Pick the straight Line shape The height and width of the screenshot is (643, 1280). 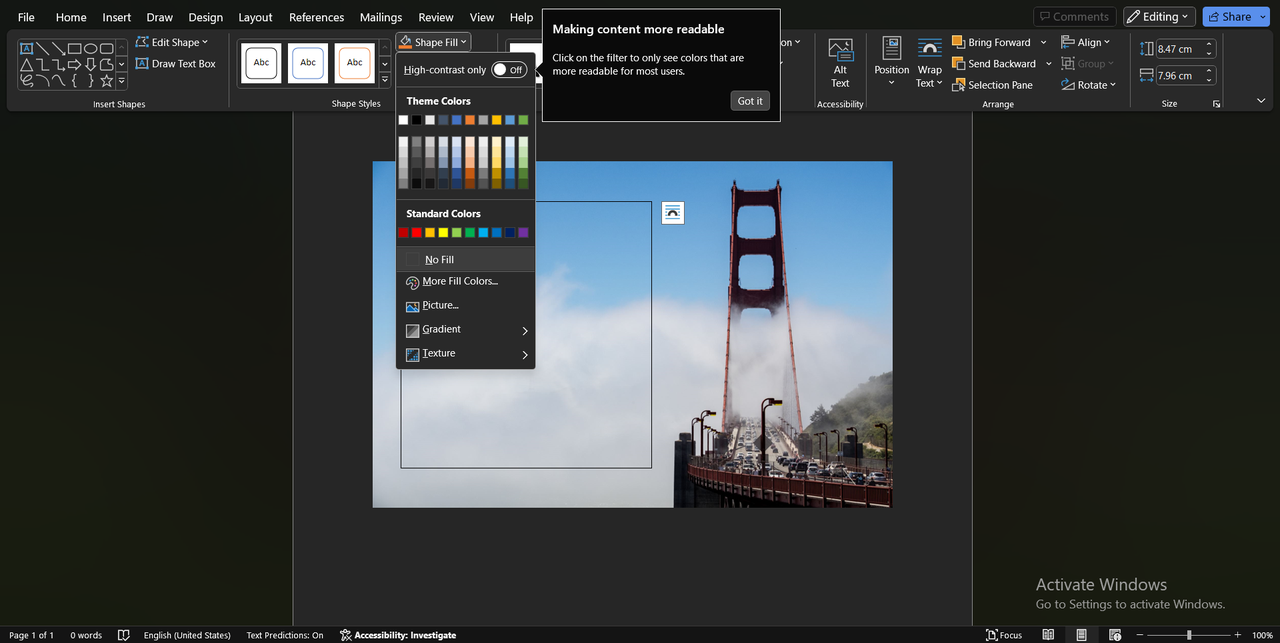(x=43, y=48)
